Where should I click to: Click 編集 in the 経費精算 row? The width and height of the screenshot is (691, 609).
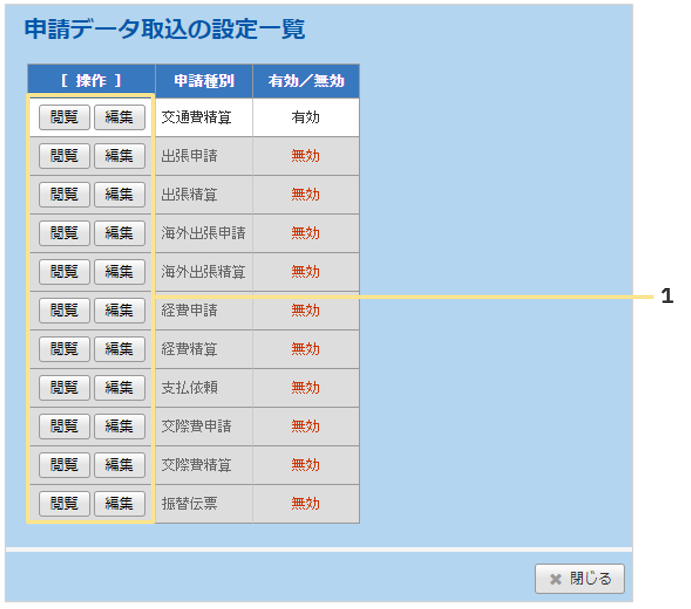[119, 349]
